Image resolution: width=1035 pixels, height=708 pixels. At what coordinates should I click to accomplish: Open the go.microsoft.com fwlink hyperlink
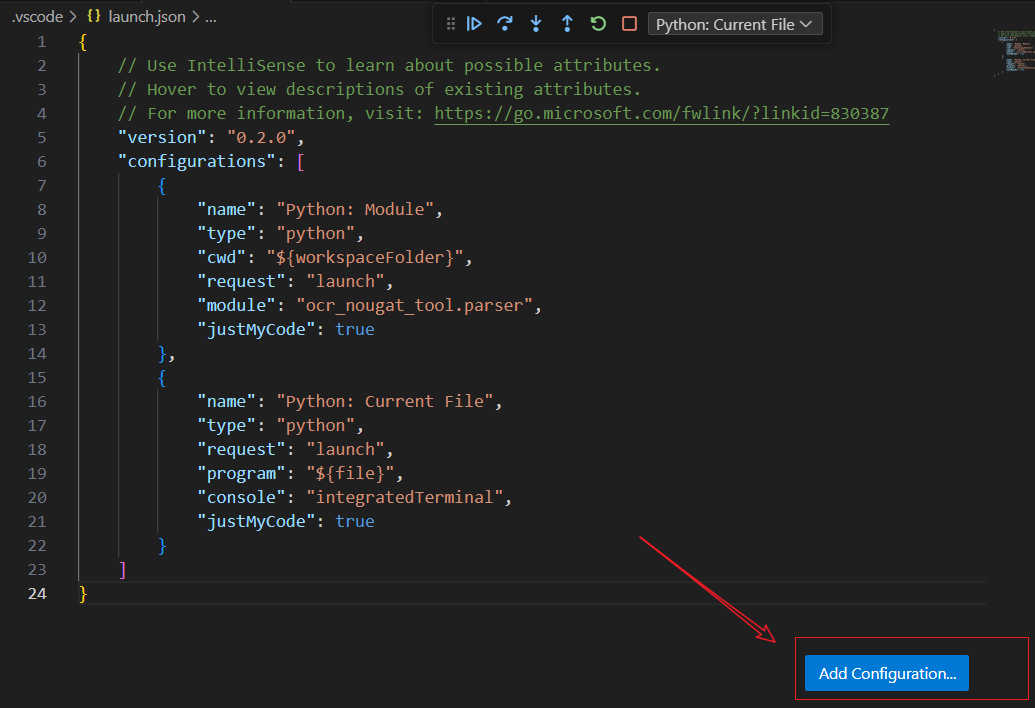click(660, 113)
